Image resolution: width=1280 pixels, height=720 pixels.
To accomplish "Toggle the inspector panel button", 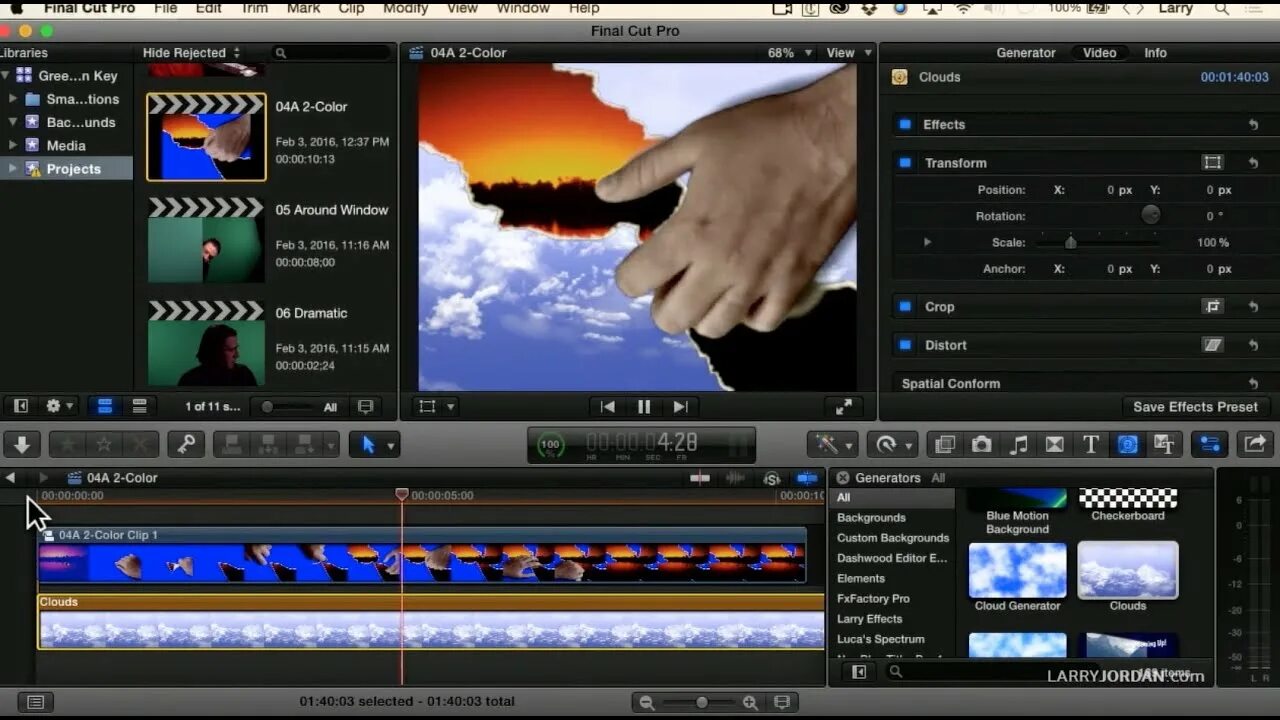I will tap(1210, 445).
